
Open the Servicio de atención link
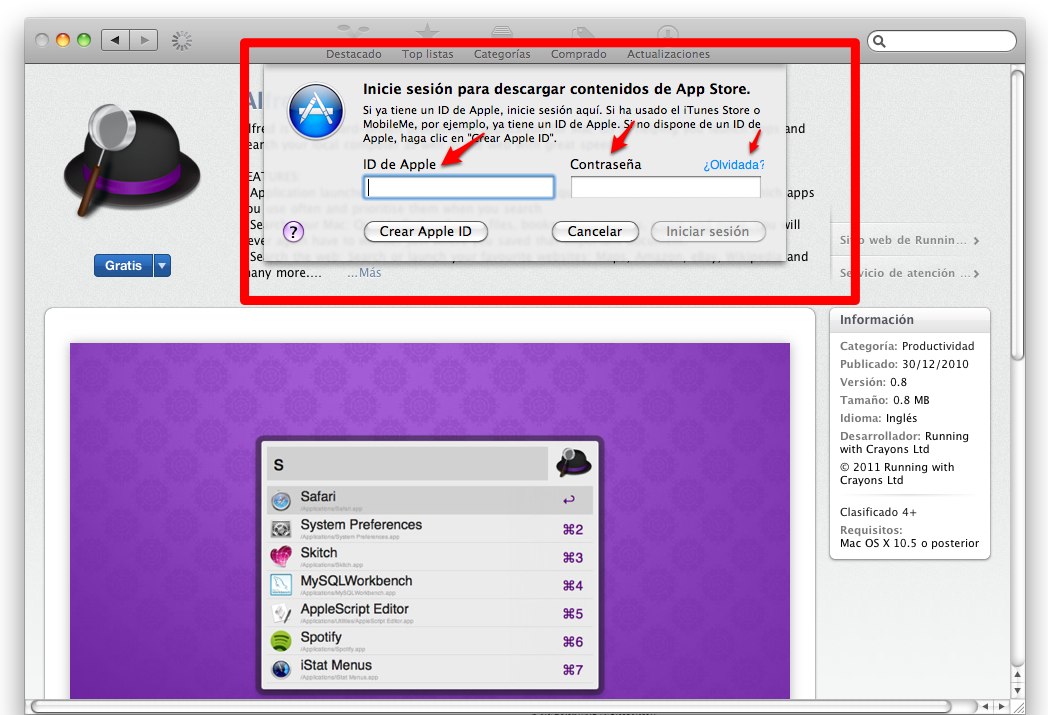tap(910, 273)
